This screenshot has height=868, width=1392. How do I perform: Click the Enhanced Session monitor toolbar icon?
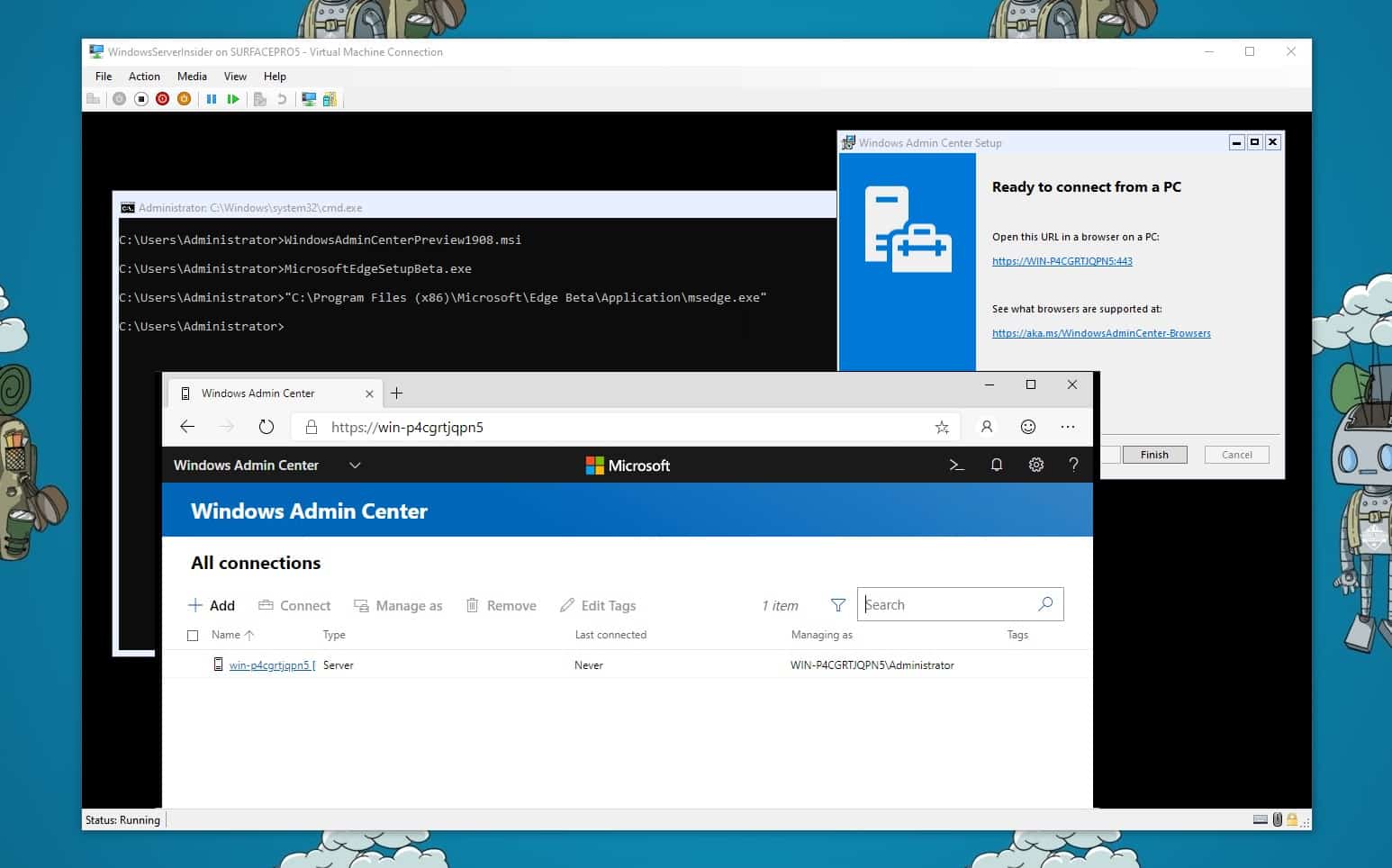(x=309, y=99)
